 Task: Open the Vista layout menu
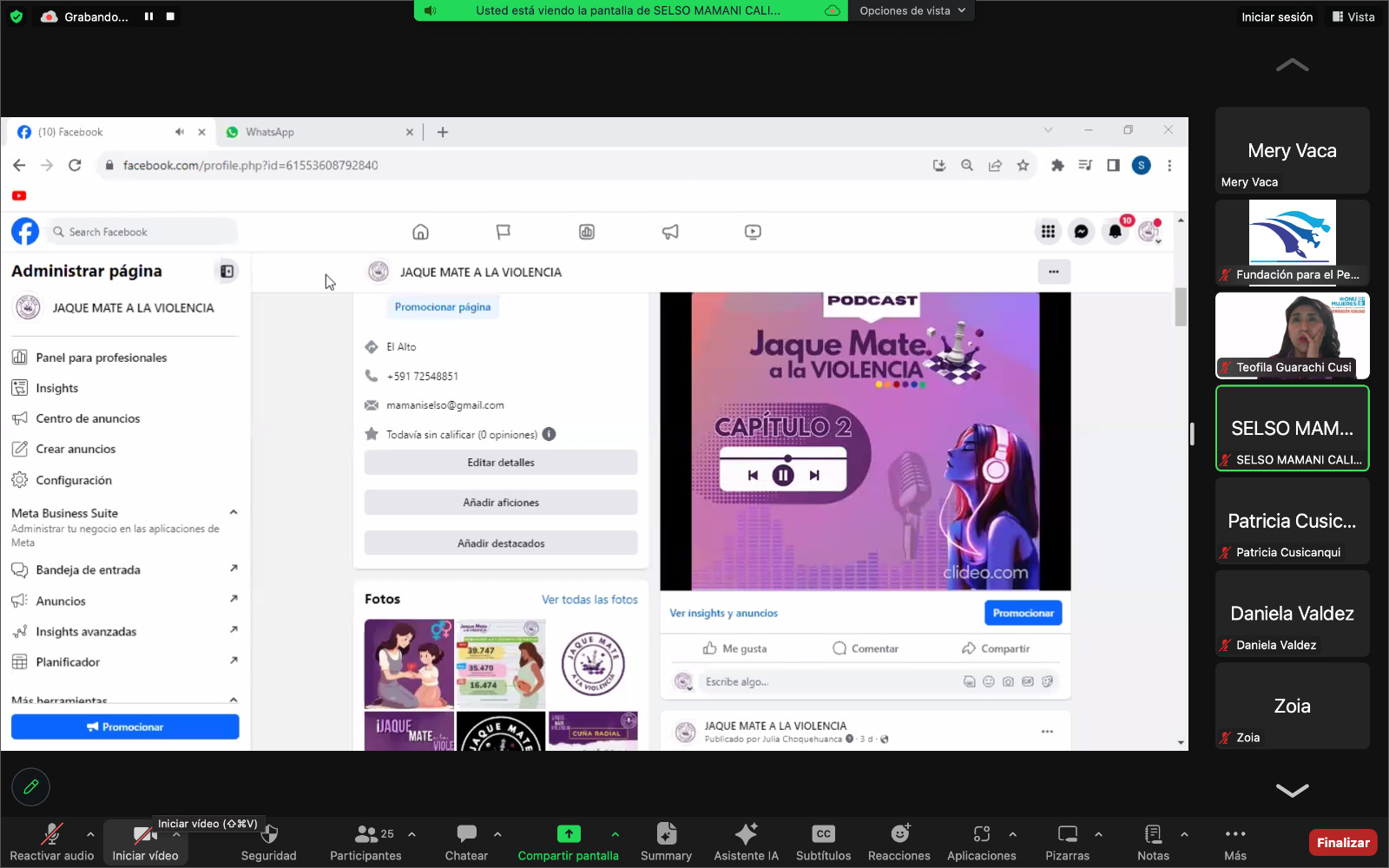click(x=1353, y=16)
